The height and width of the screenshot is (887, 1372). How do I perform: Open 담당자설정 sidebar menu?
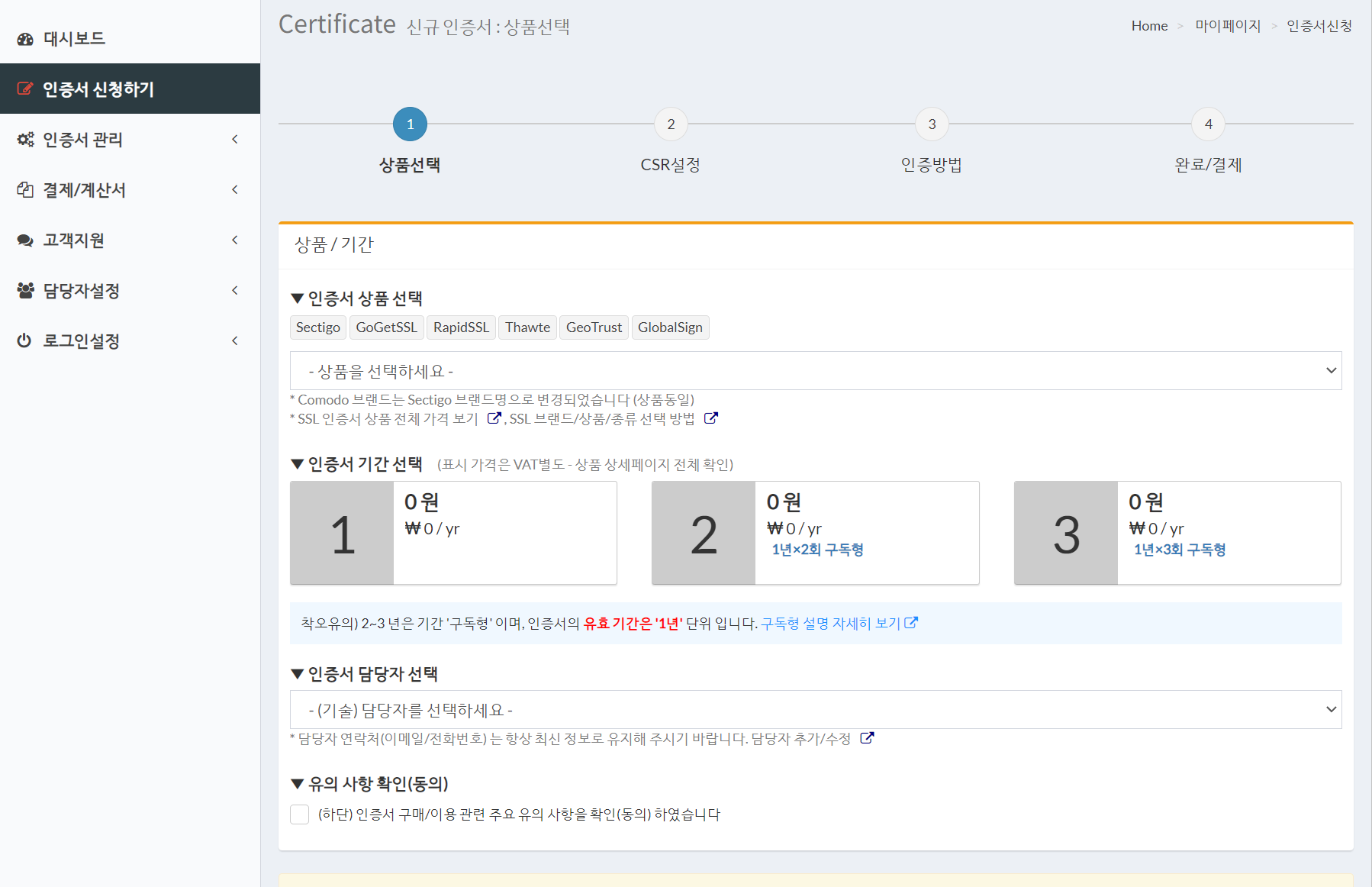tap(130, 290)
